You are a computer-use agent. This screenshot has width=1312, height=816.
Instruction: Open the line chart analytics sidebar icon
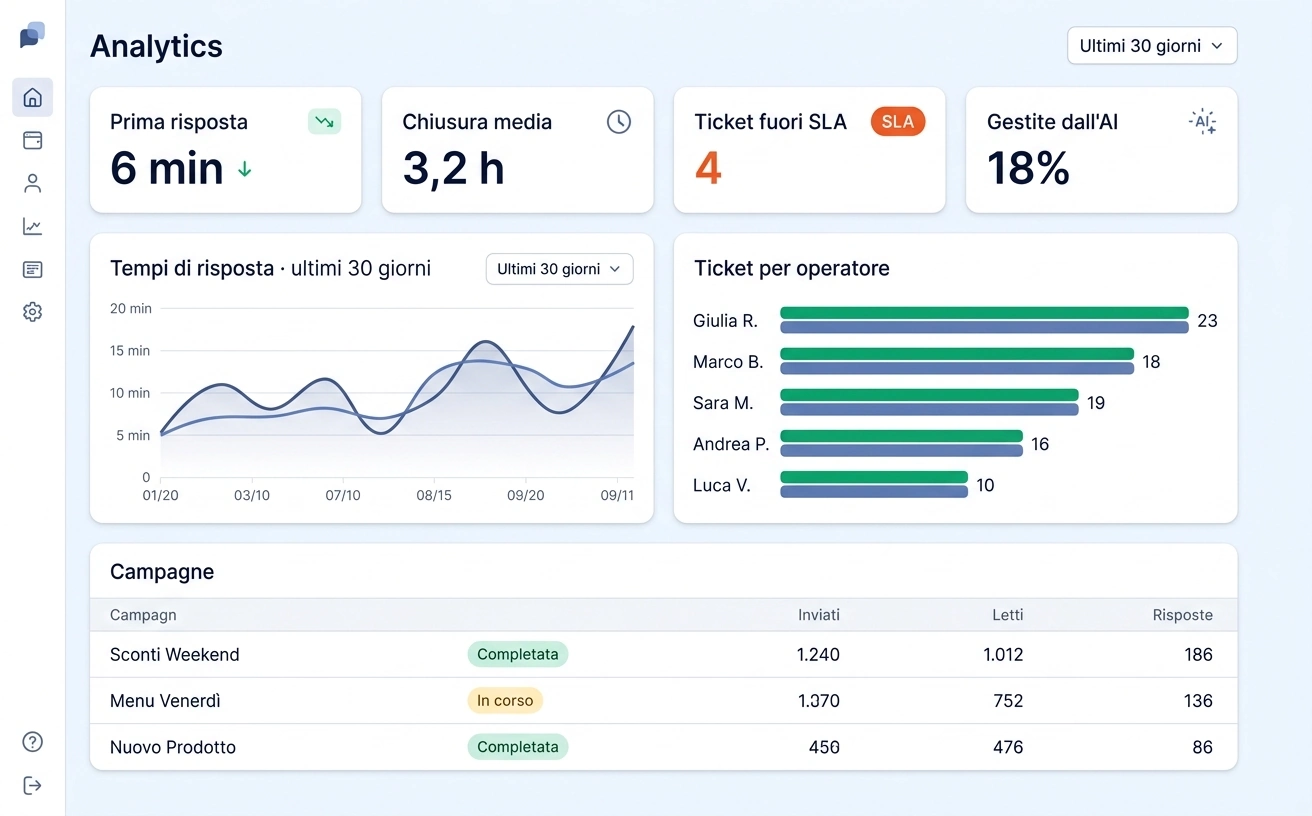(32, 226)
